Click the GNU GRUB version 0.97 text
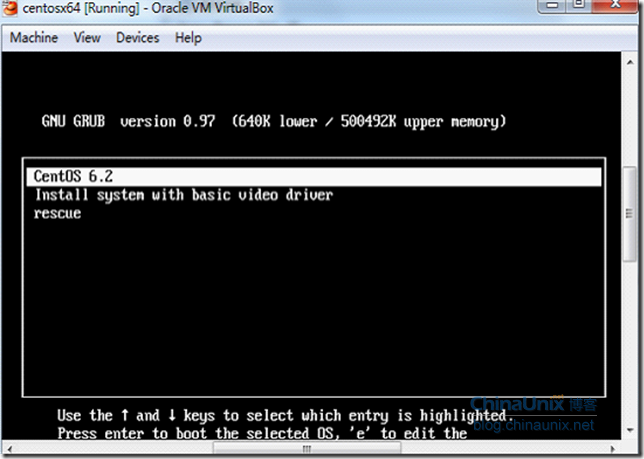644x459 pixels. click(x=129, y=122)
